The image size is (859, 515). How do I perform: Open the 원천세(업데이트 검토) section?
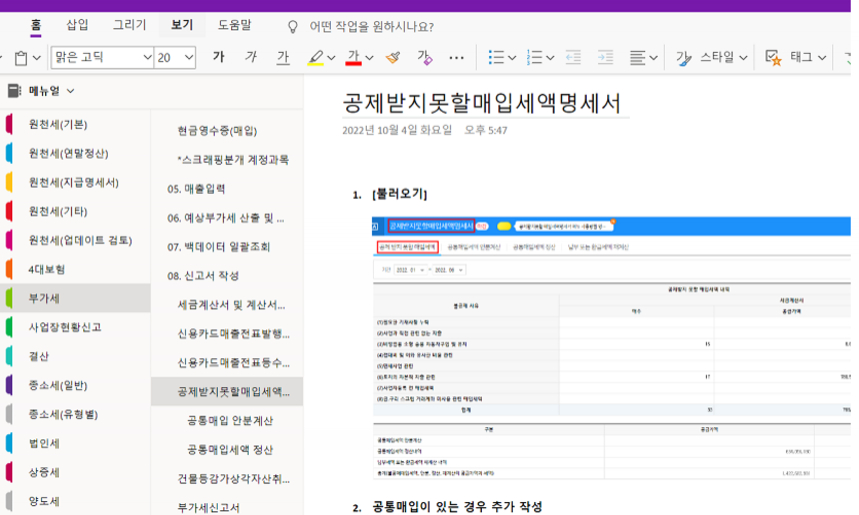coord(76,241)
